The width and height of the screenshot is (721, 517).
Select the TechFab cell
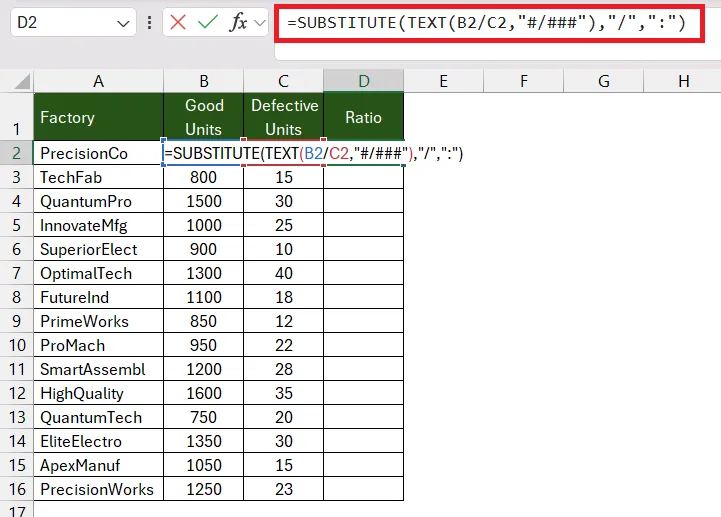point(98,177)
